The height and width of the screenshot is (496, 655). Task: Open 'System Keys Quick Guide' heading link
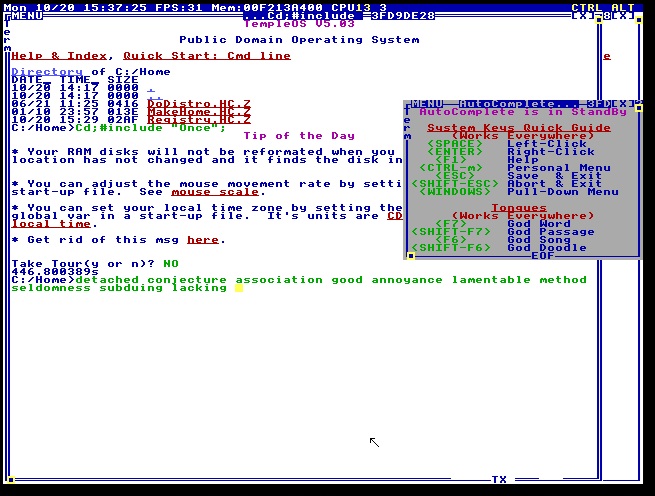[519, 128]
